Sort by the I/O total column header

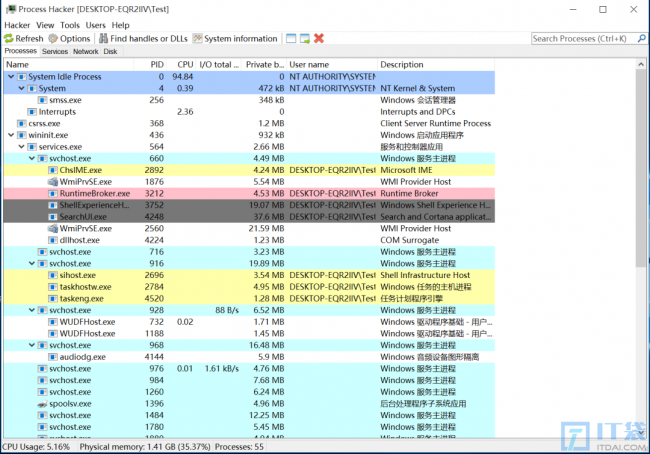(x=218, y=65)
